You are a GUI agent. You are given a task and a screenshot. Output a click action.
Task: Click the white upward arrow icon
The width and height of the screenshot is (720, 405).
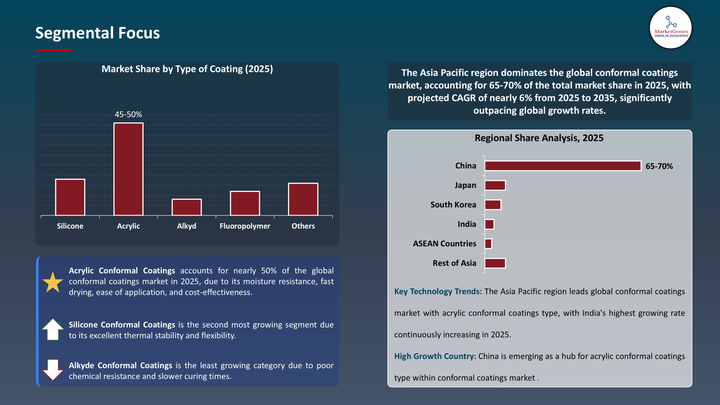pos(52,329)
